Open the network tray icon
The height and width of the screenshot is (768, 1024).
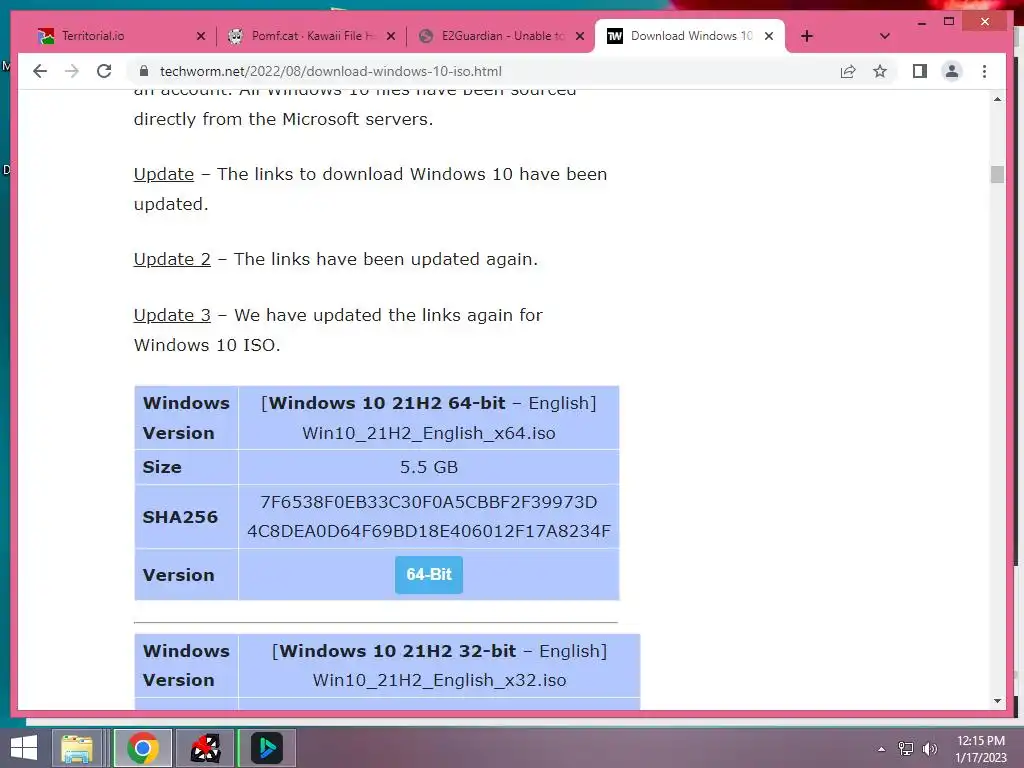pyautogui.click(x=905, y=749)
